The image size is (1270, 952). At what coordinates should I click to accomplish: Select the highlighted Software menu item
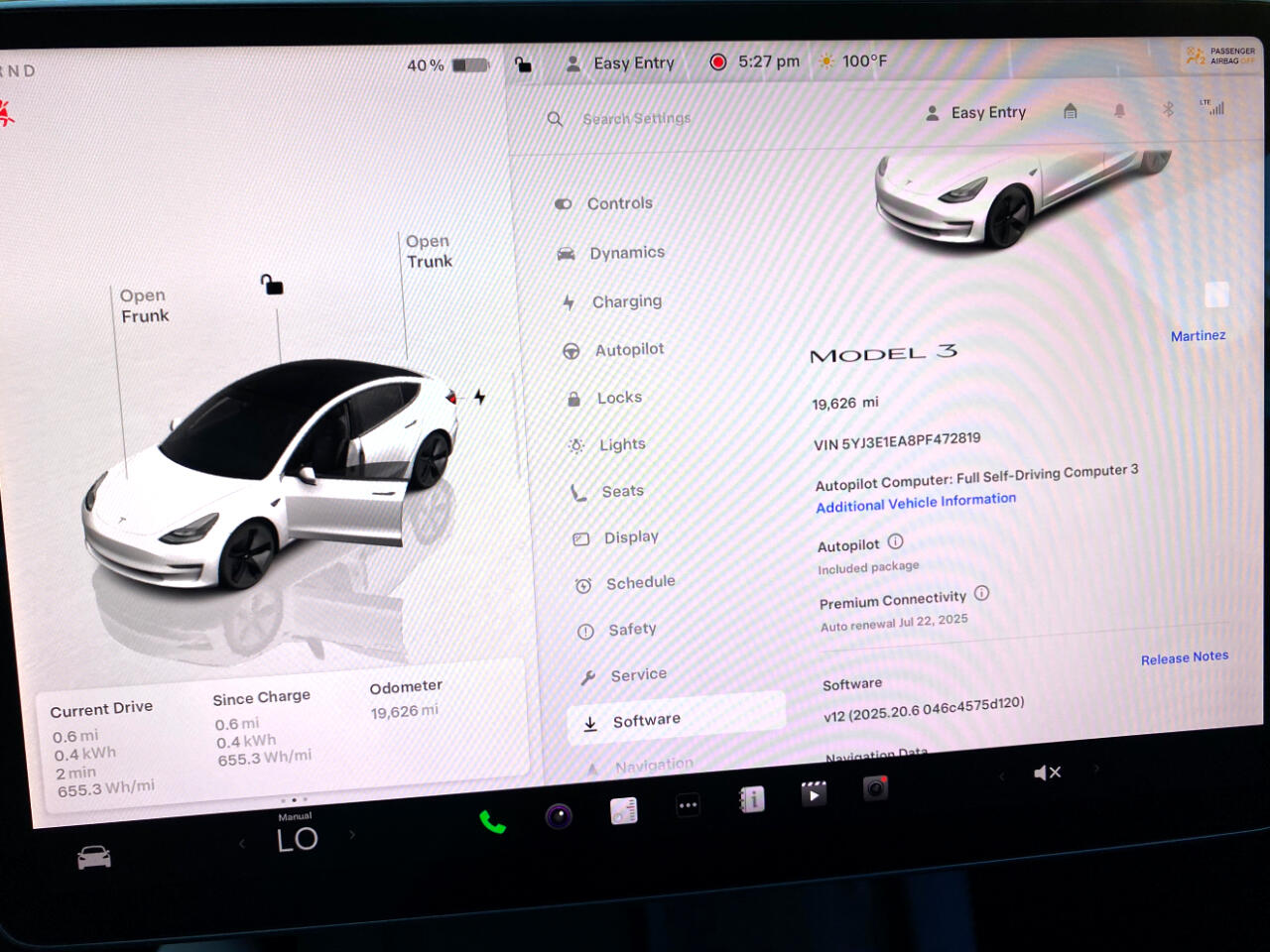point(677,721)
